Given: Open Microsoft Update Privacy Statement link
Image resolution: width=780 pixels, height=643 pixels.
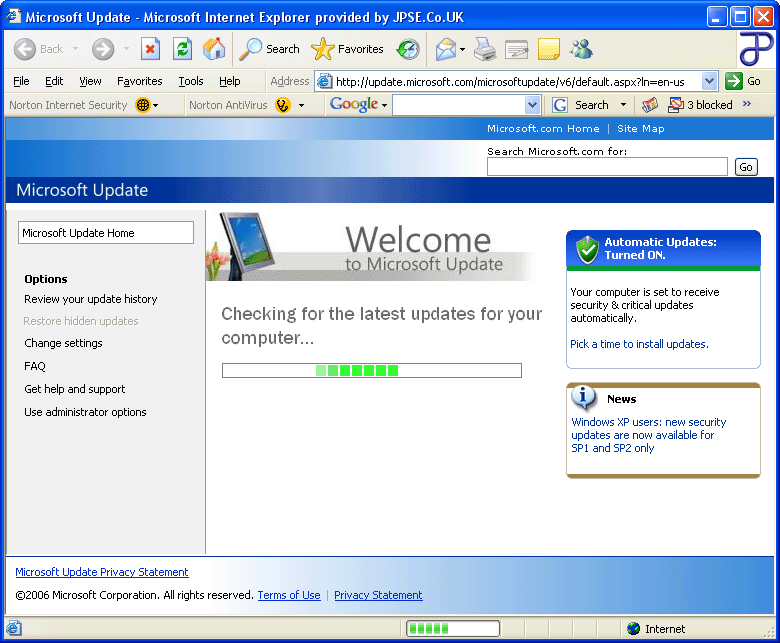Looking at the screenshot, I should coord(102,572).
